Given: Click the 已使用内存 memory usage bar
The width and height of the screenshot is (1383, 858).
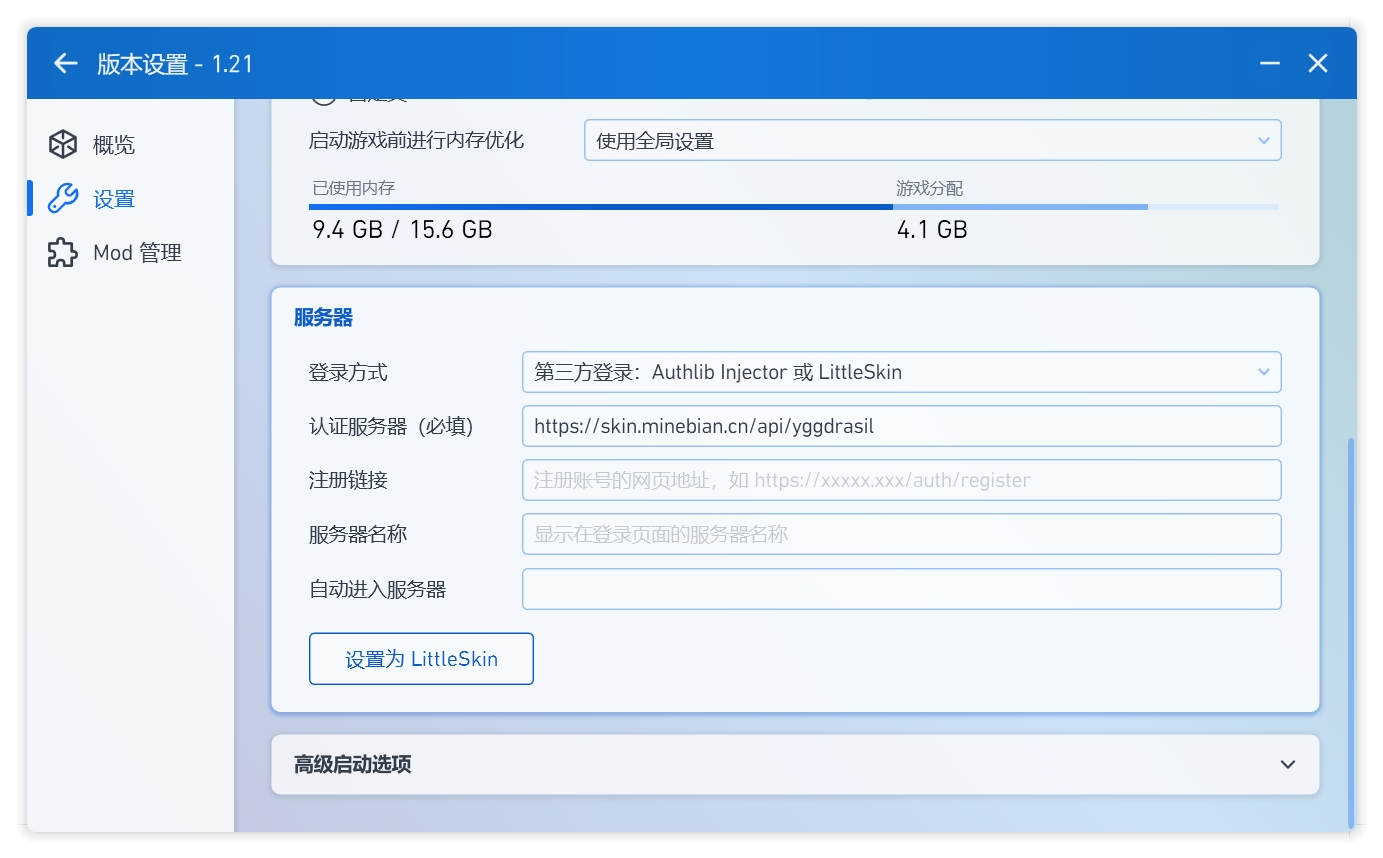Looking at the screenshot, I should tap(600, 207).
